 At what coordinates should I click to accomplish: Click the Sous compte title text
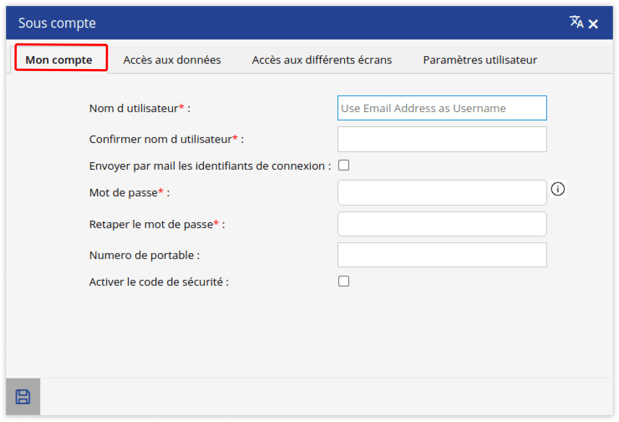(57, 23)
